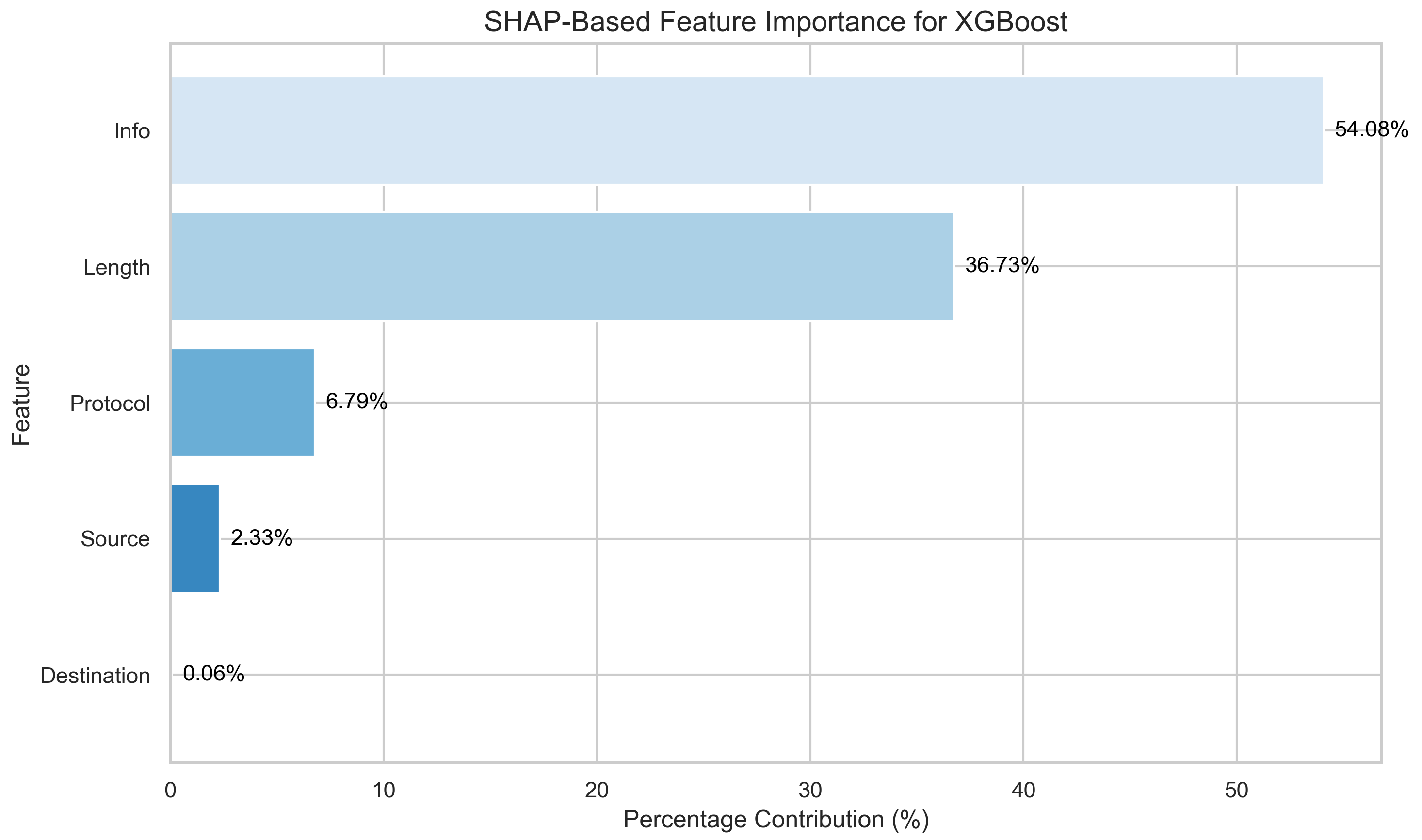Pick the dark blue Source bar

194,538
